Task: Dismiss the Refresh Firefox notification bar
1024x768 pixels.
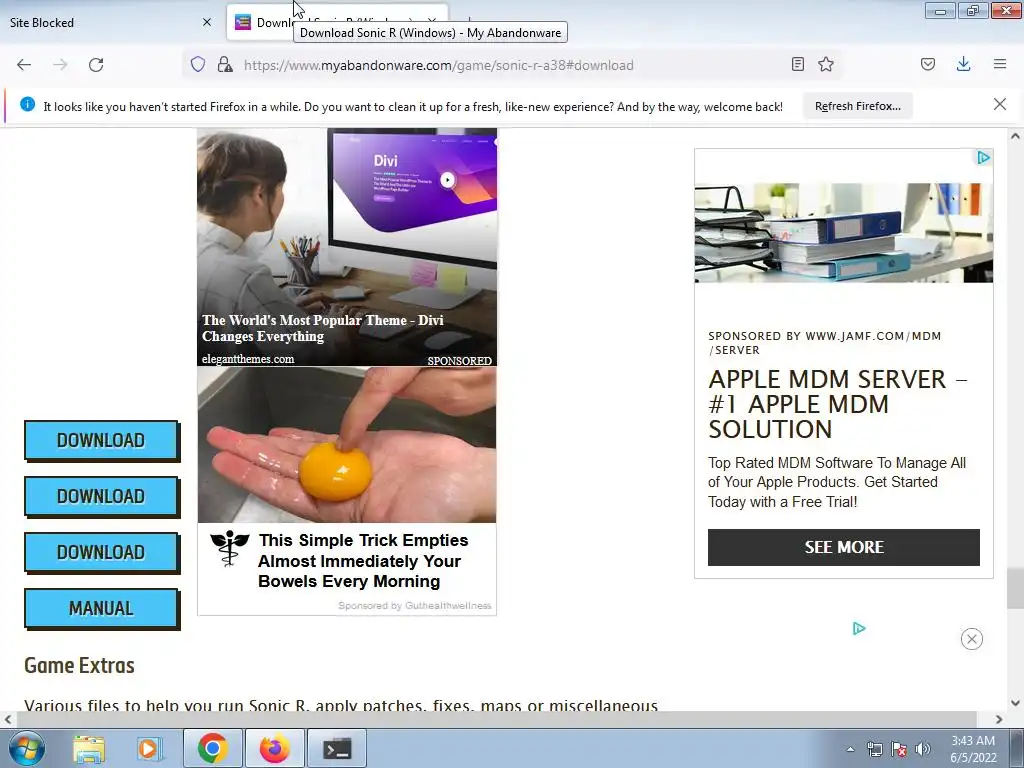Action: 1000,104
